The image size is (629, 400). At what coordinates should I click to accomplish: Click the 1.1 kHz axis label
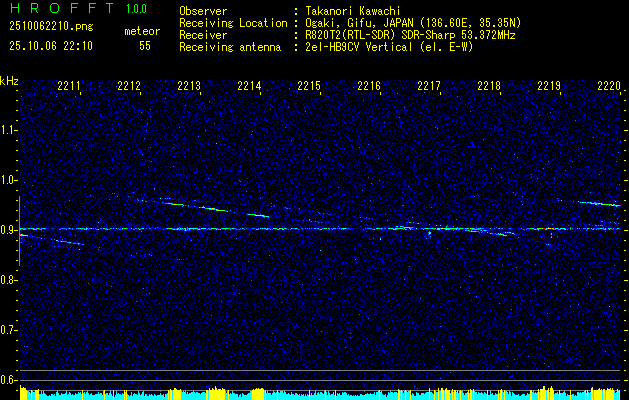click(8, 130)
